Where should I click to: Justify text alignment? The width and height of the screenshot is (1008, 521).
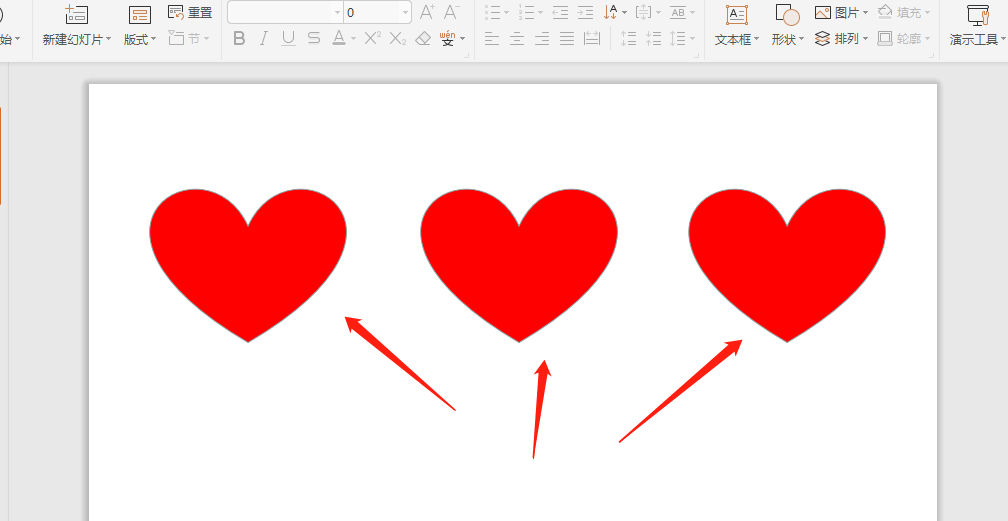click(x=566, y=39)
